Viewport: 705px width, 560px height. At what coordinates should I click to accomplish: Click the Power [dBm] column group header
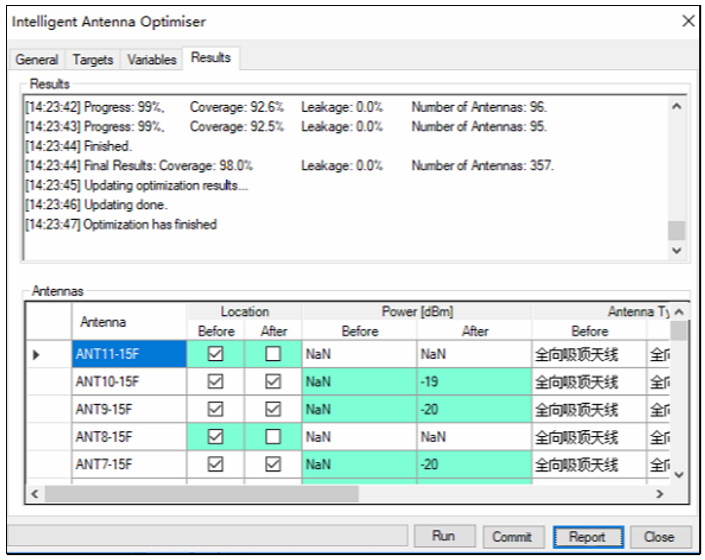point(417,311)
